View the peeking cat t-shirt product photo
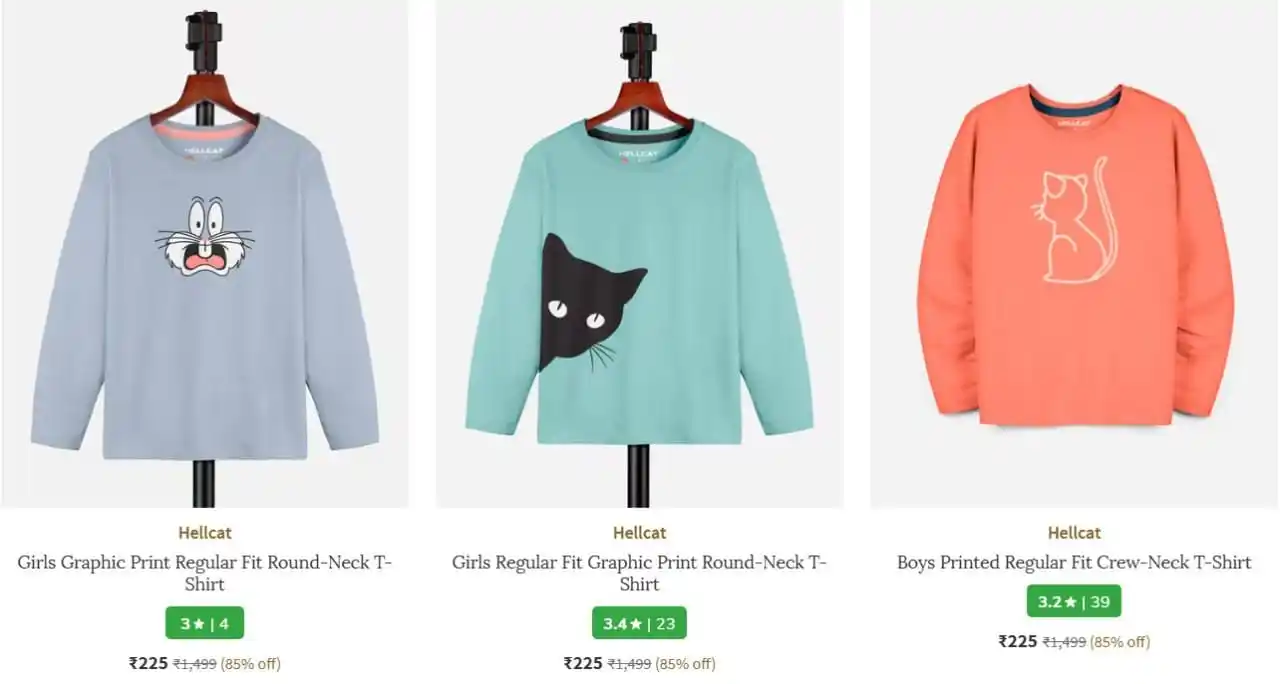1280x684 pixels. click(639, 255)
